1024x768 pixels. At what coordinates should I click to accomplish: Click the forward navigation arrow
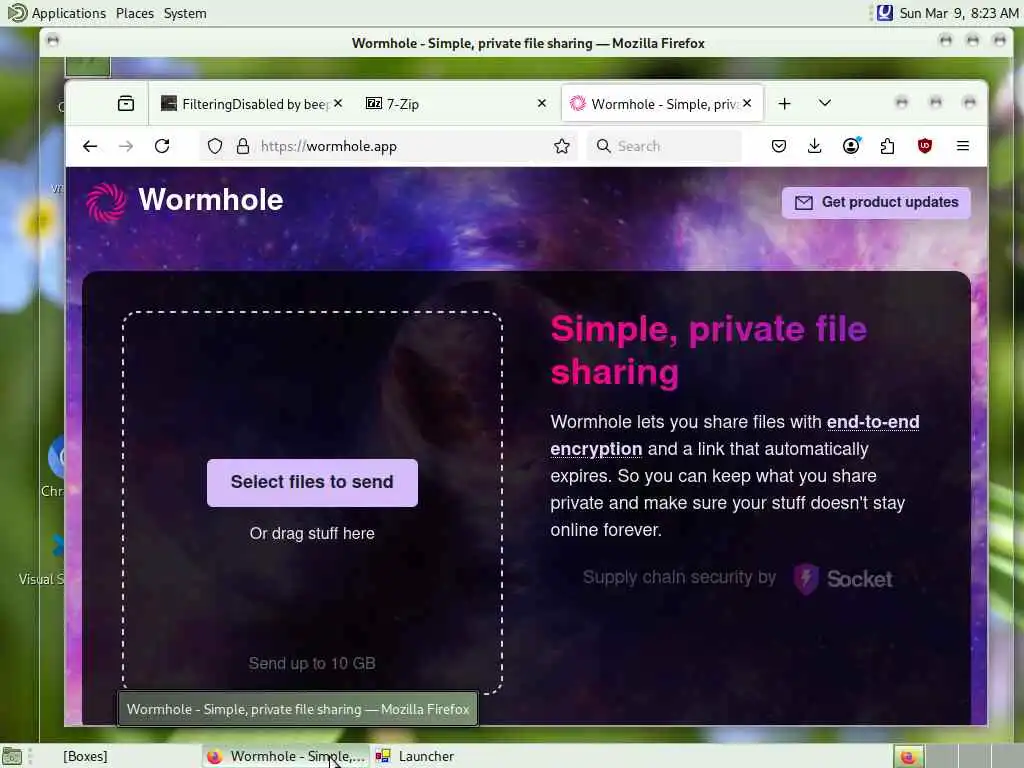click(x=126, y=146)
